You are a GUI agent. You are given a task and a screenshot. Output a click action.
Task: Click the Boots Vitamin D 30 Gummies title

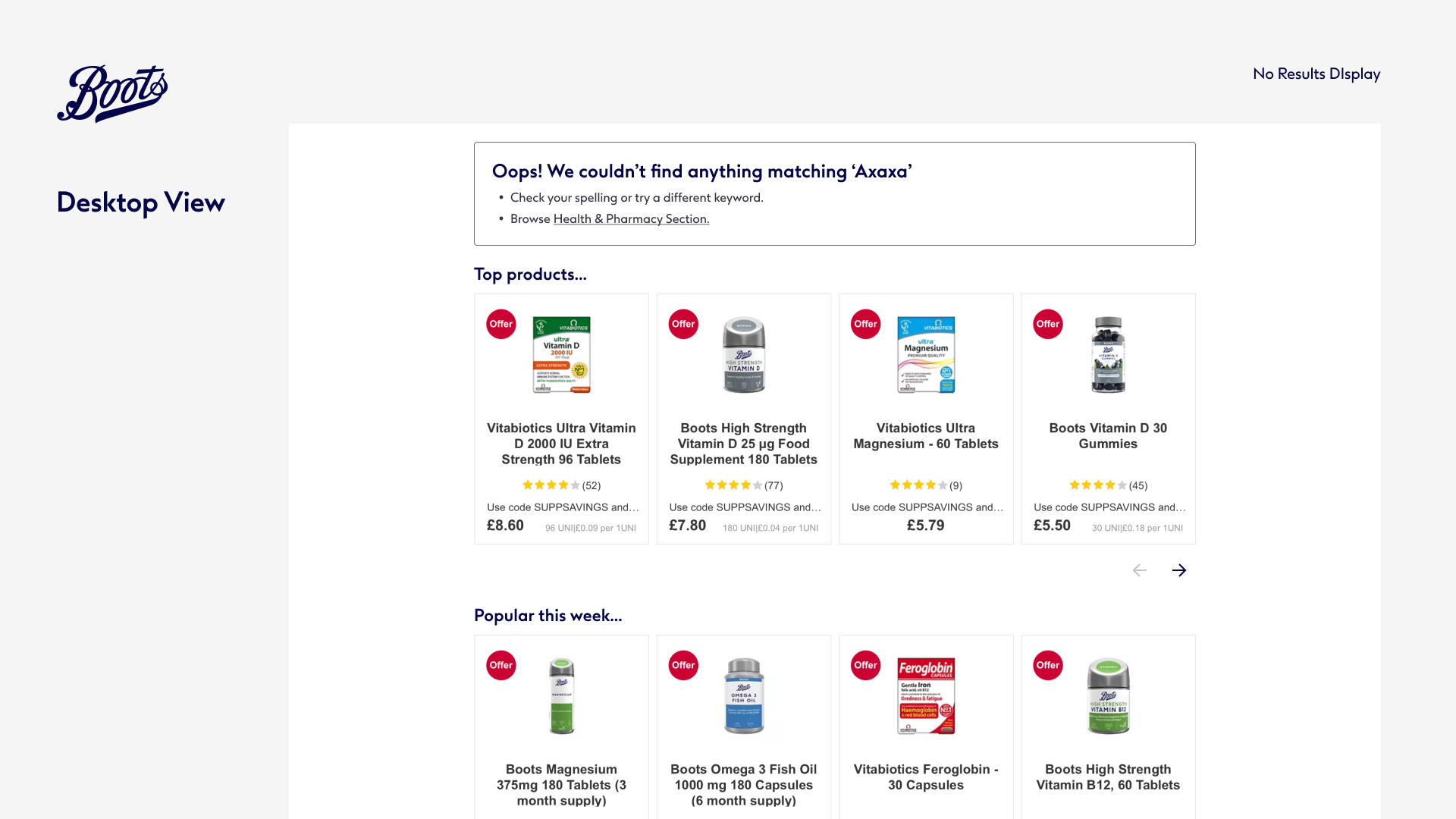click(1108, 436)
